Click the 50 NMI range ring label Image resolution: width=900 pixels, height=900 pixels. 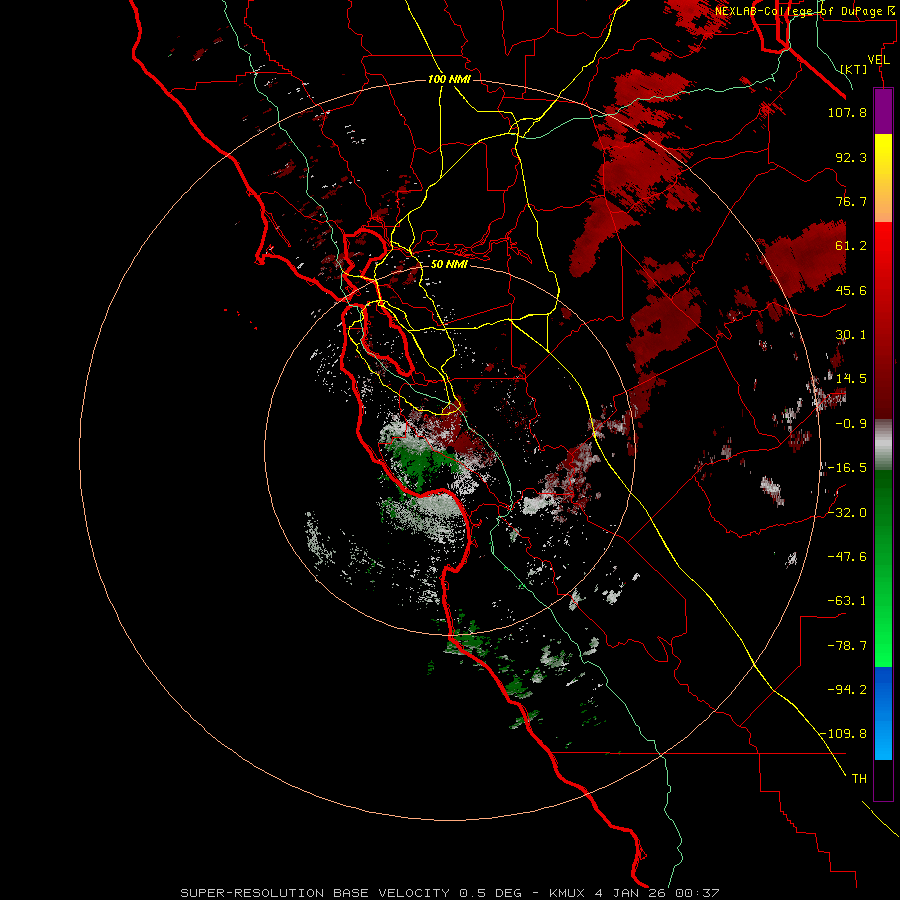[449, 264]
